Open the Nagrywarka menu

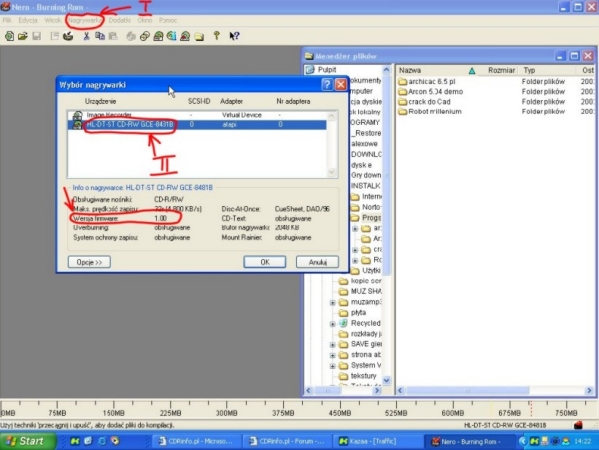point(84,20)
